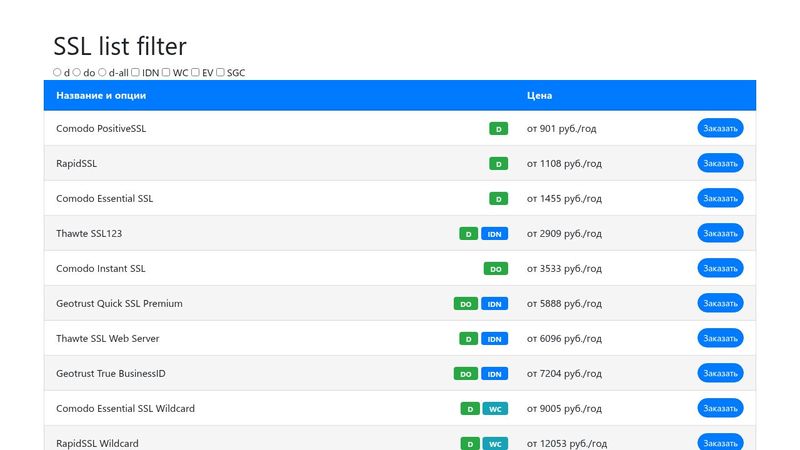Click the price 'от 7204 руб./год'
800x450 pixels.
tap(564, 373)
